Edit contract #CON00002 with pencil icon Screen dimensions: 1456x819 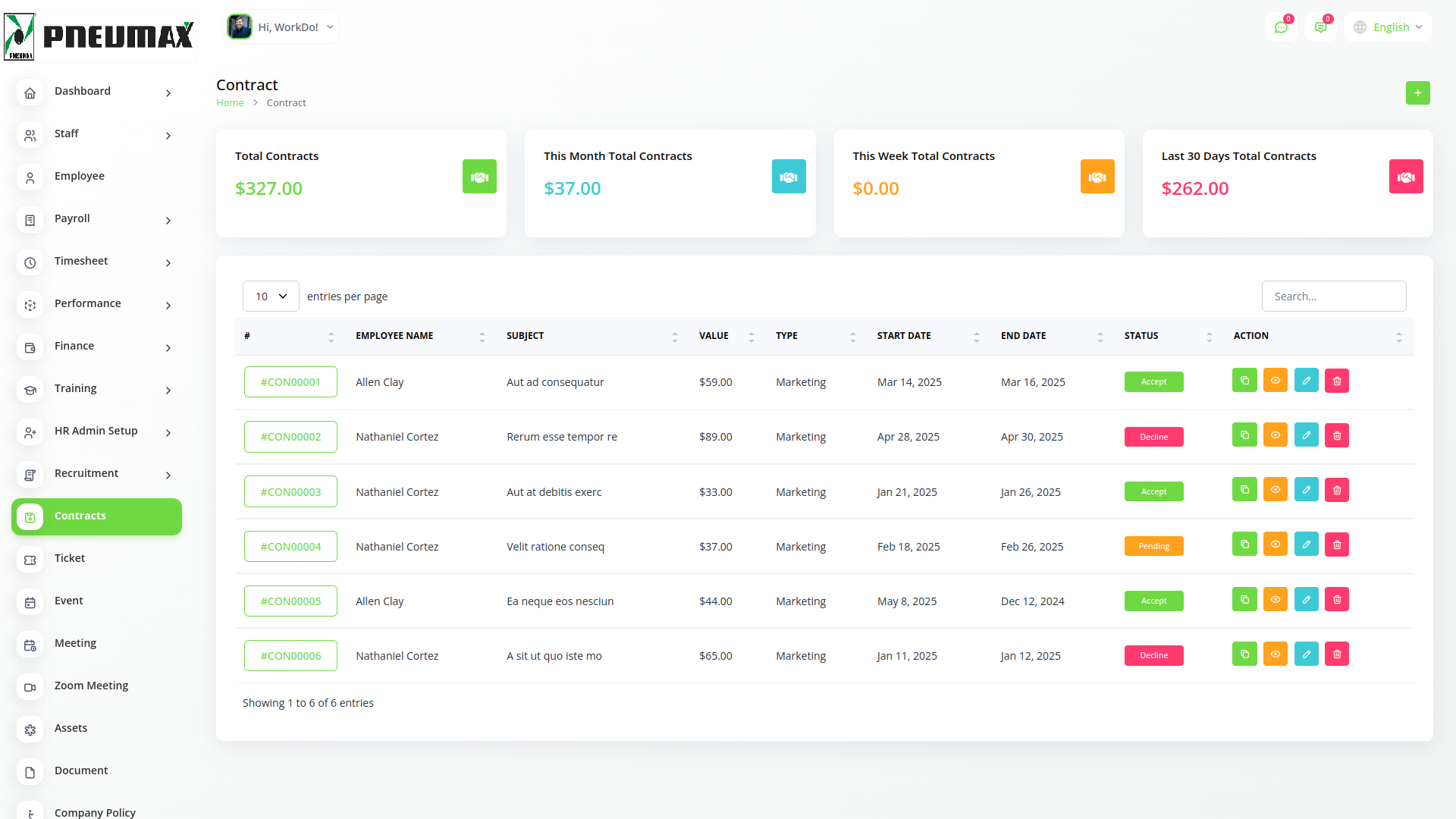1306,435
